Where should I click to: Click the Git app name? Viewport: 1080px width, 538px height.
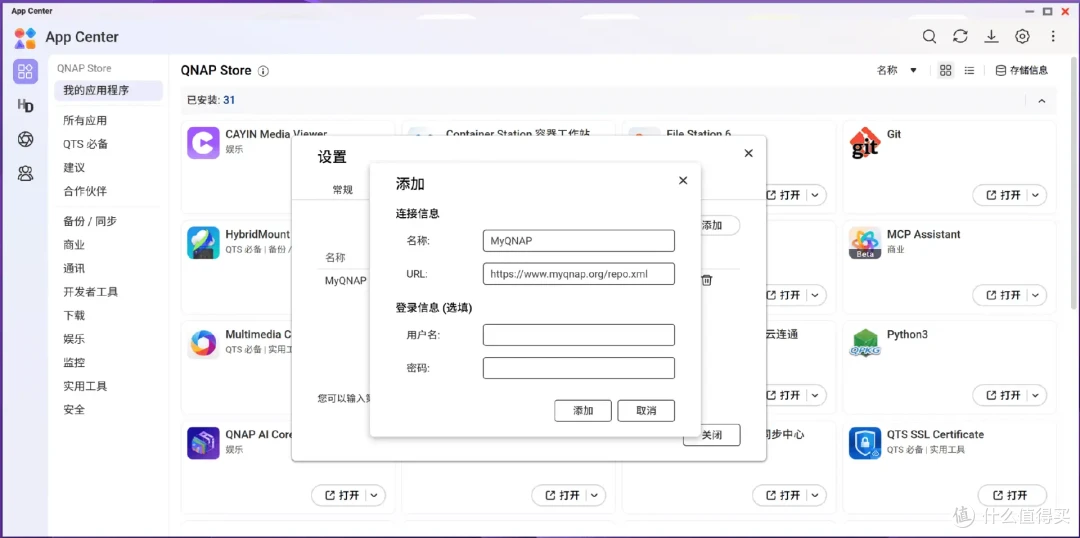[x=893, y=134]
